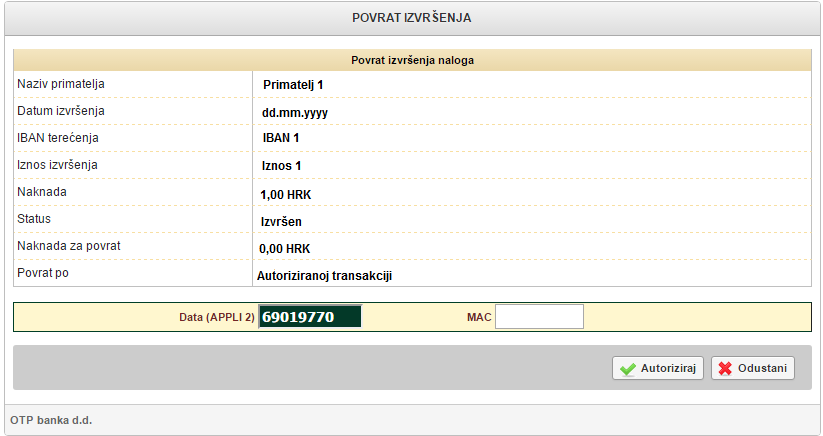This screenshot has width=823, height=436.
Task: Click the red X icon on Odustani
Action: (725, 369)
